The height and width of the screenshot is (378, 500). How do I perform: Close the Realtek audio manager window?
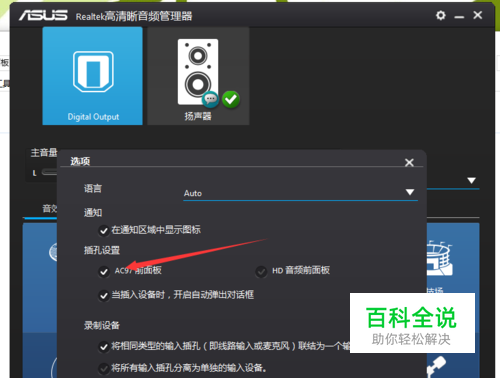tap(478, 15)
